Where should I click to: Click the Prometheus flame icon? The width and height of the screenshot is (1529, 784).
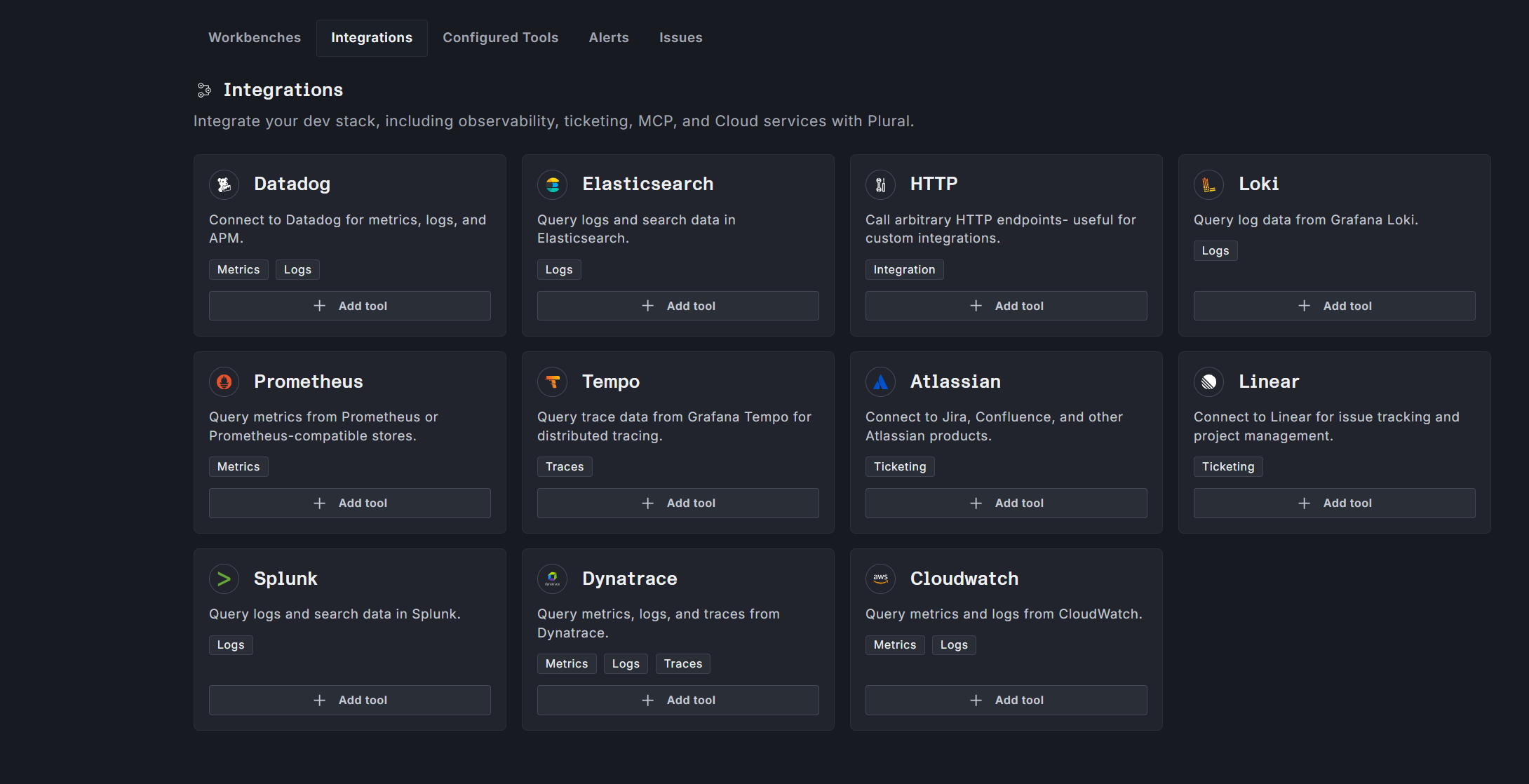[x=224, y=381]
